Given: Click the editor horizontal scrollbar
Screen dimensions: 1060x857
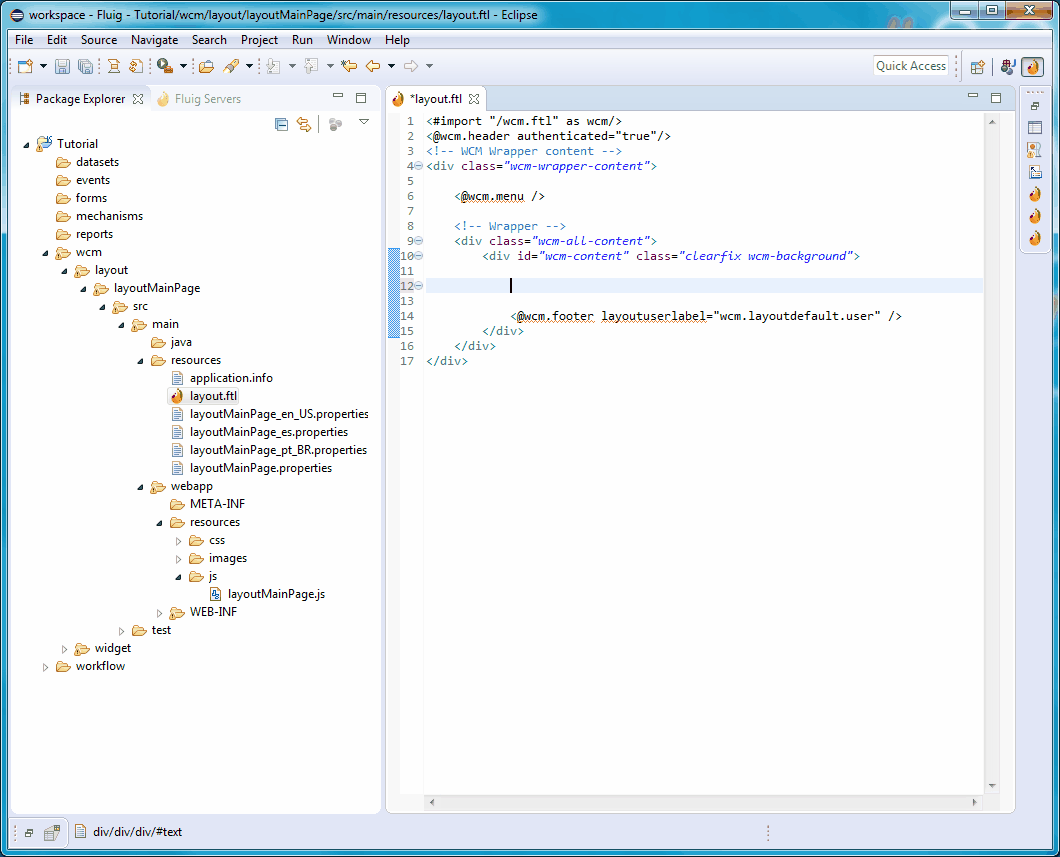Looking at the screenshot, I should pos(703,802).
